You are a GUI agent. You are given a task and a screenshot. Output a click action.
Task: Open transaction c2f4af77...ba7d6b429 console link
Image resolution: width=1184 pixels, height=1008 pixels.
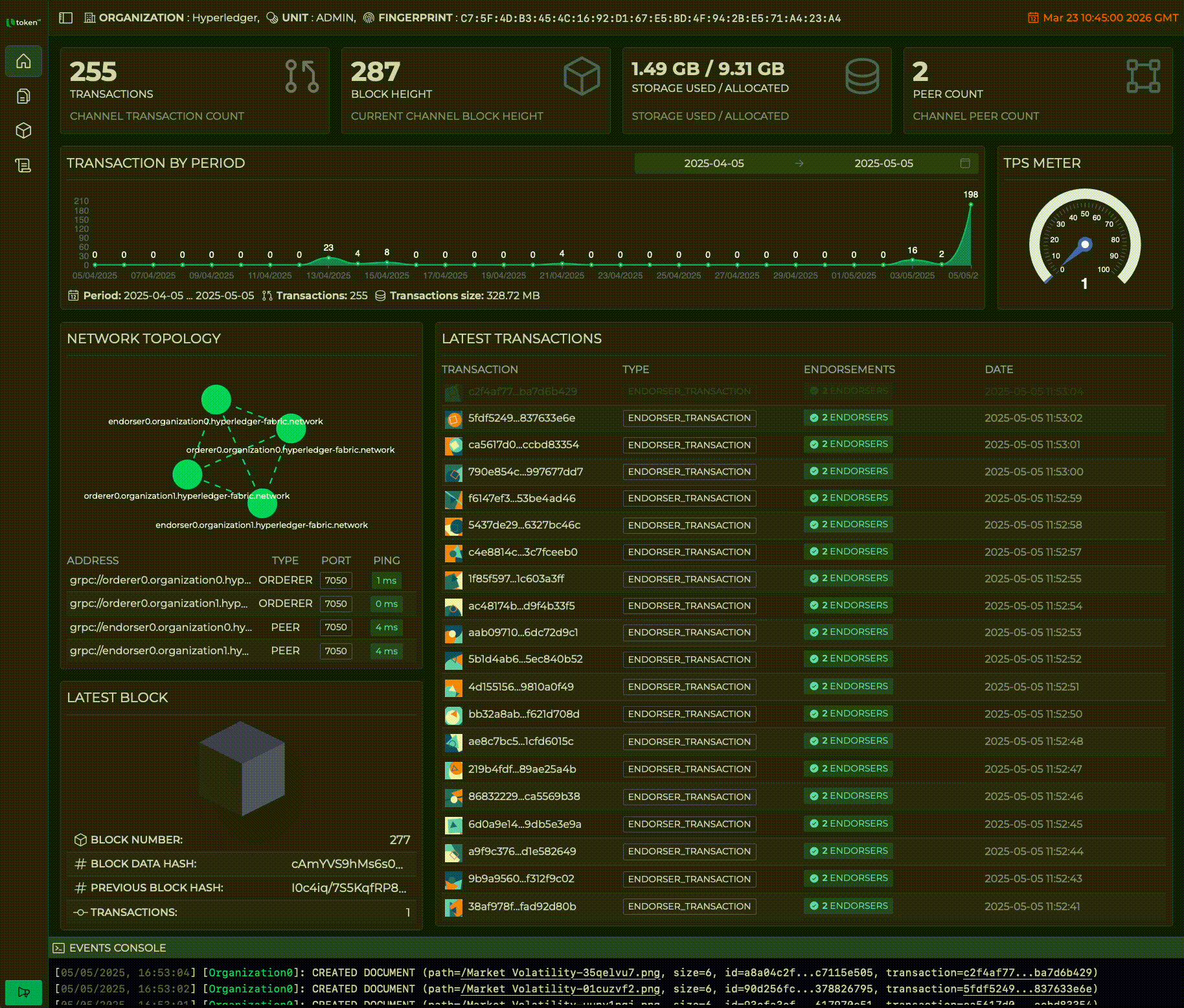(x=1027, y=972)
